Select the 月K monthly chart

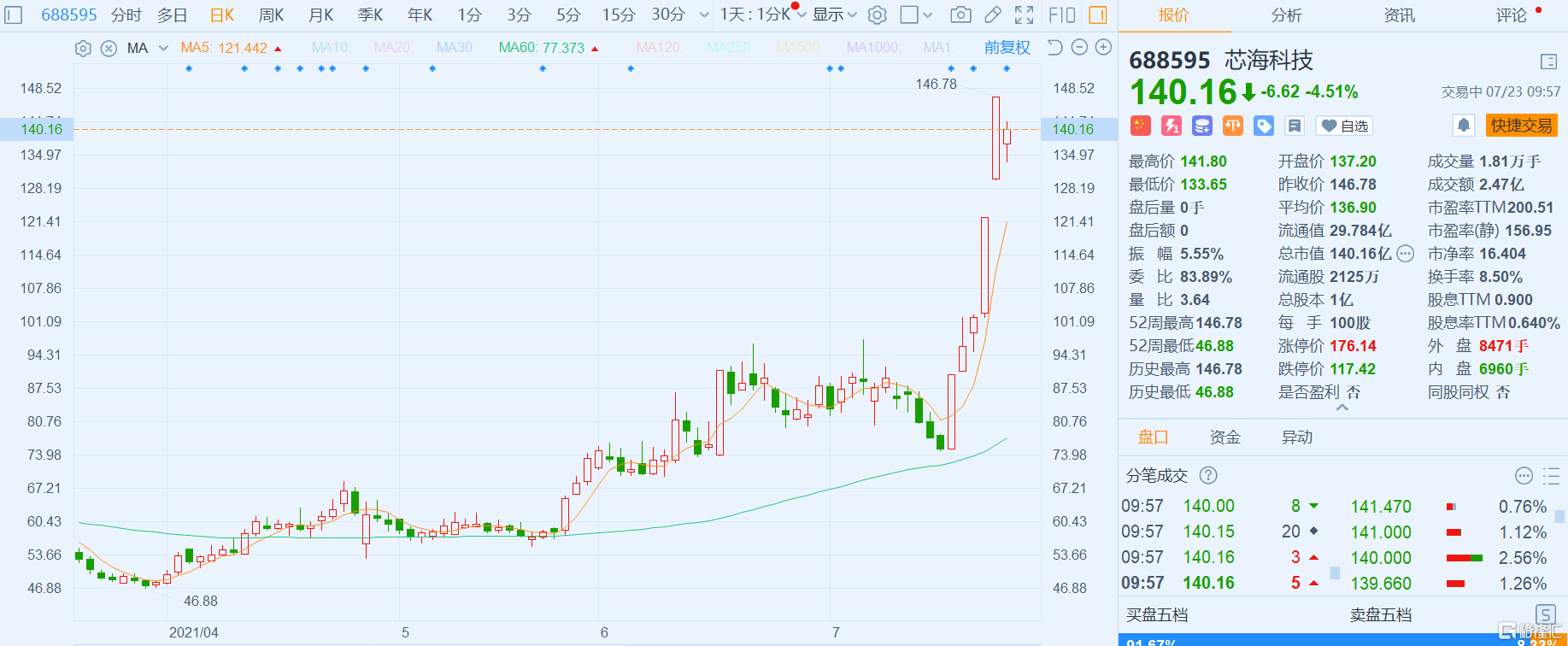click(x=321, y=15)
